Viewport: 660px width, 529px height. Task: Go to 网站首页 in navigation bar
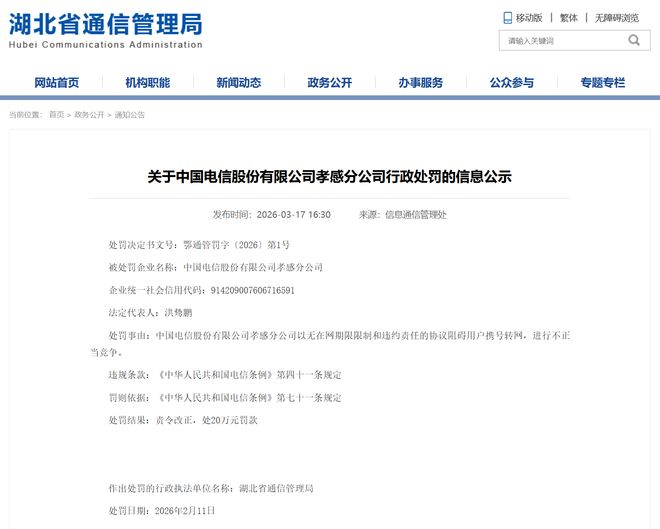[x=56, y=82]
